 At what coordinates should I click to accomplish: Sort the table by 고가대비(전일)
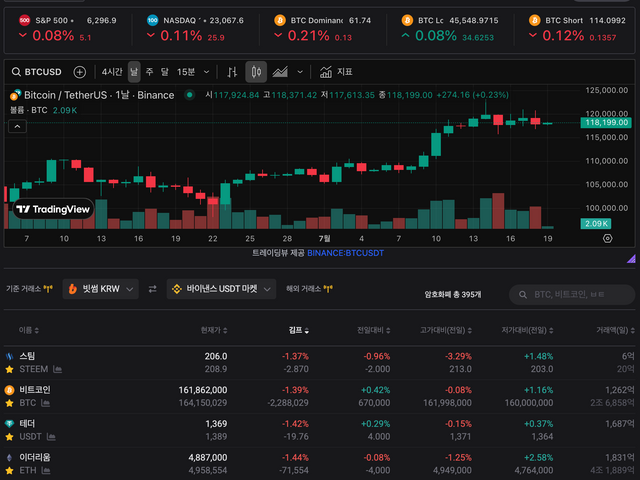(x=446, y=330)
